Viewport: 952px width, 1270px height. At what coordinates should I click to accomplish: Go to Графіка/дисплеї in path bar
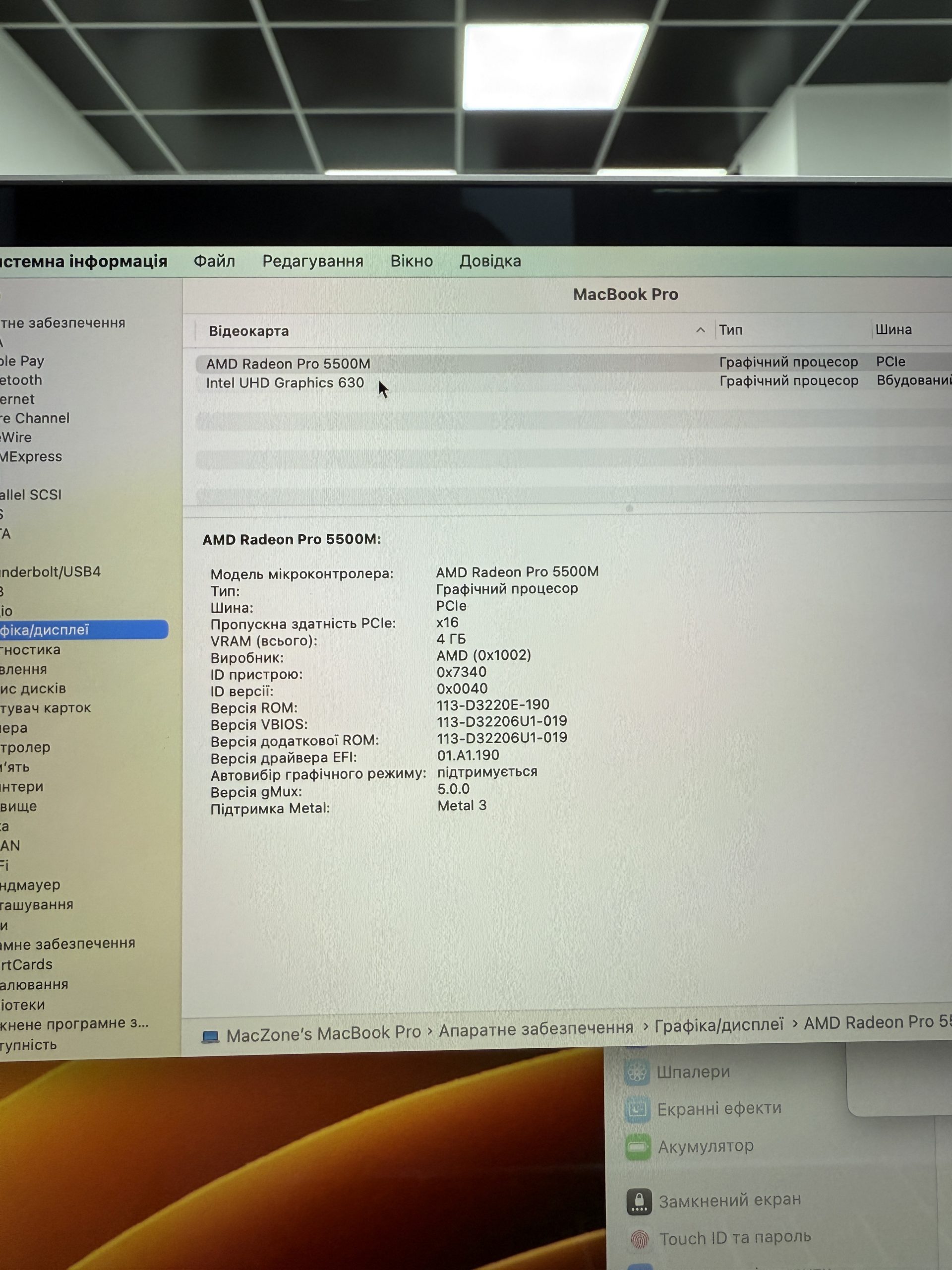pos(719,1025)
